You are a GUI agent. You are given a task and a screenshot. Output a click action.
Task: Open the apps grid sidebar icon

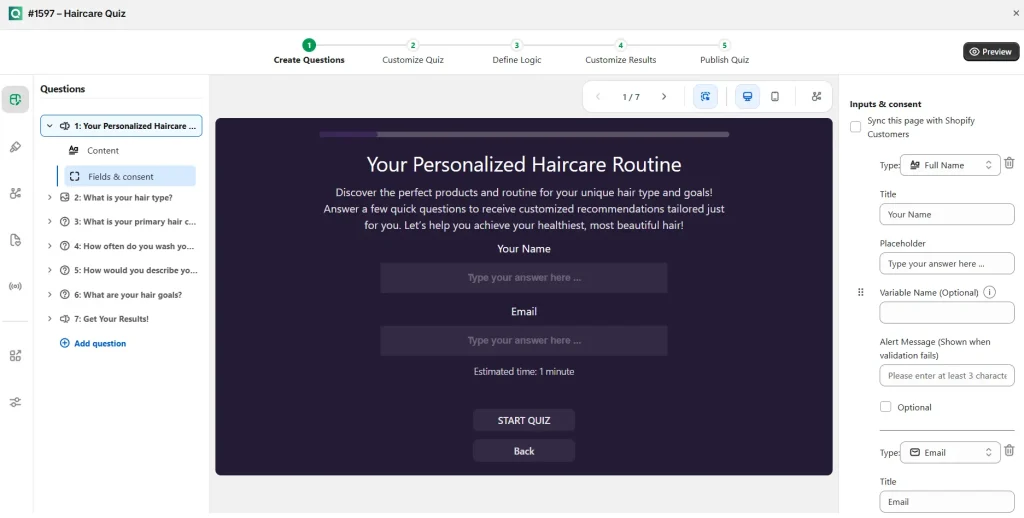point(15,355)
